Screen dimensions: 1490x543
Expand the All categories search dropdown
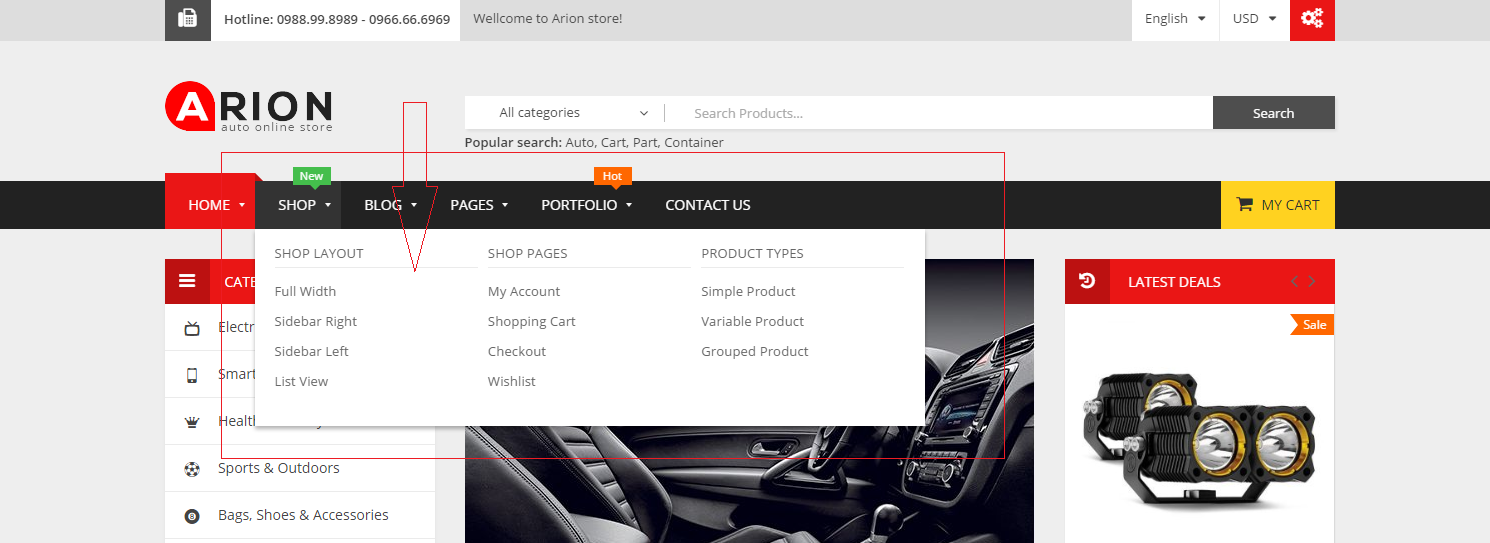coord(572,113)
